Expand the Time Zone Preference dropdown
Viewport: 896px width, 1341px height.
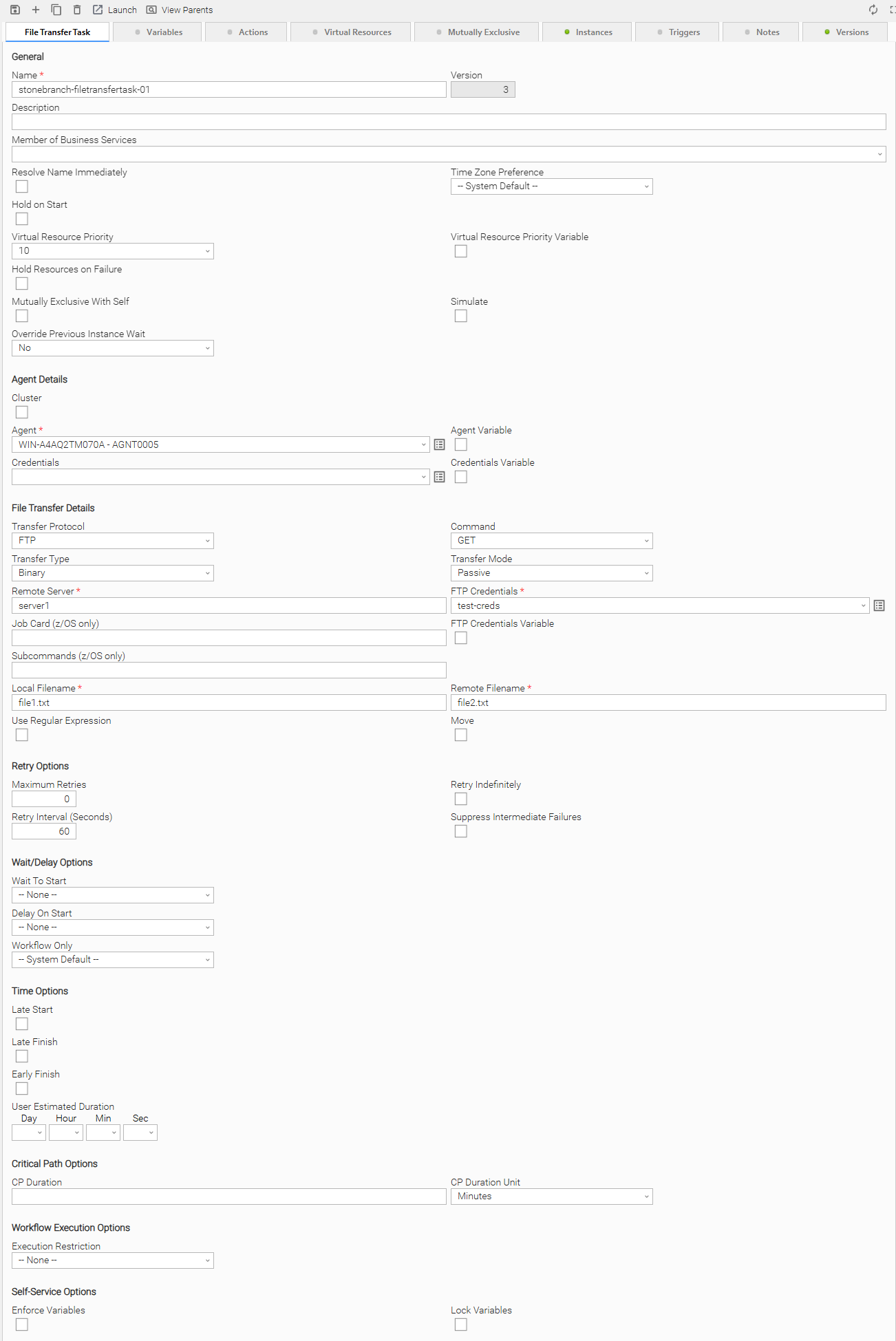pyautogui.click(x=551, y=186)
